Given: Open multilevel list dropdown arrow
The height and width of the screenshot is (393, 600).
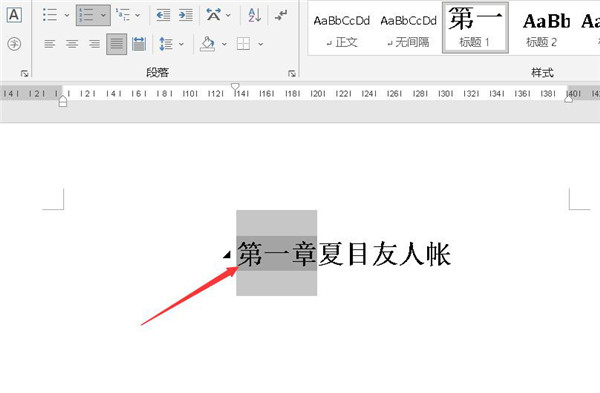Looking at the screenshot, I should click(x=137, y=15).
